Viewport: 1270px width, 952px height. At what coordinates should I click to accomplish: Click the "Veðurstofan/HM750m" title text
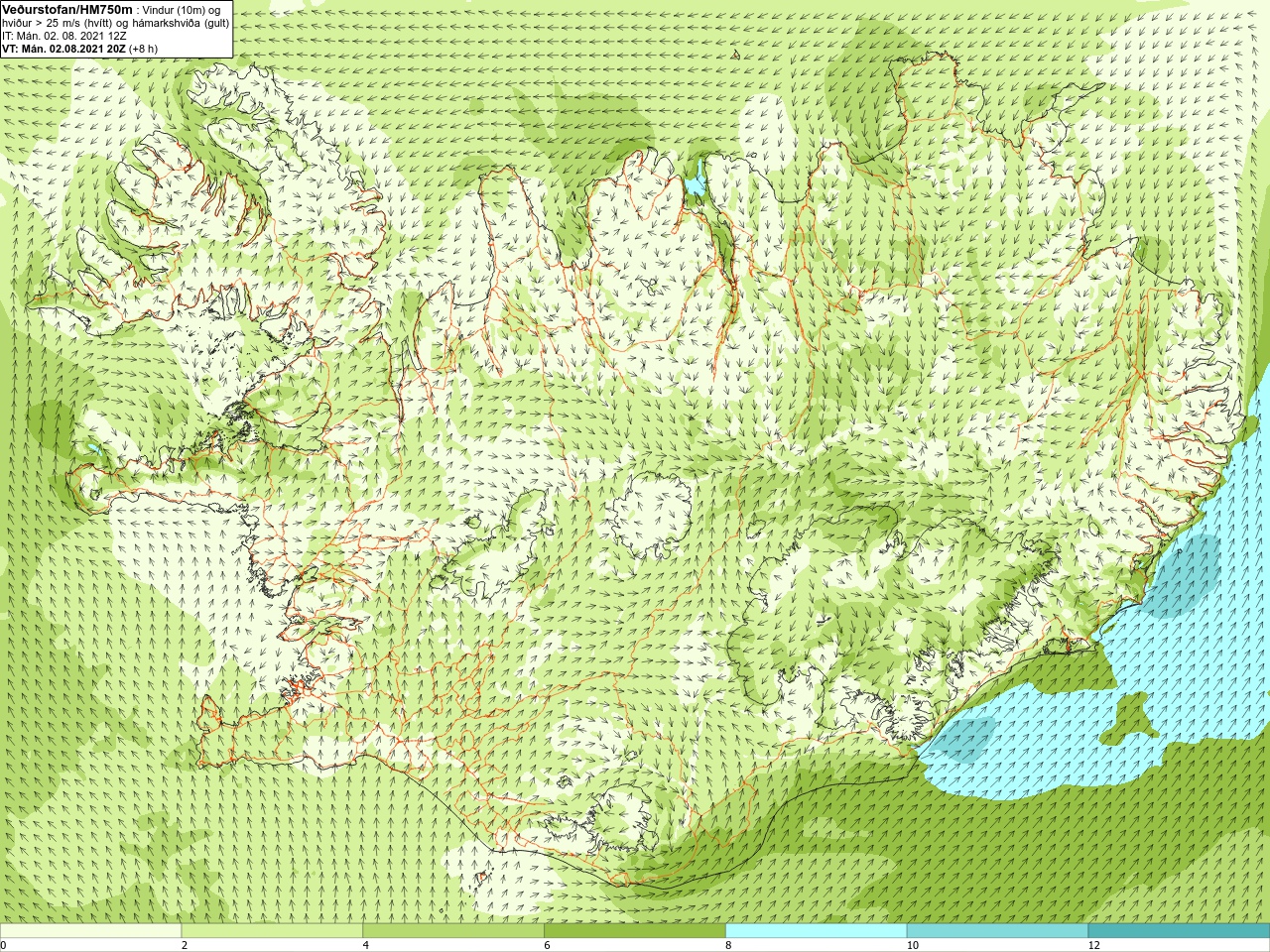click(x=67, y=10)
